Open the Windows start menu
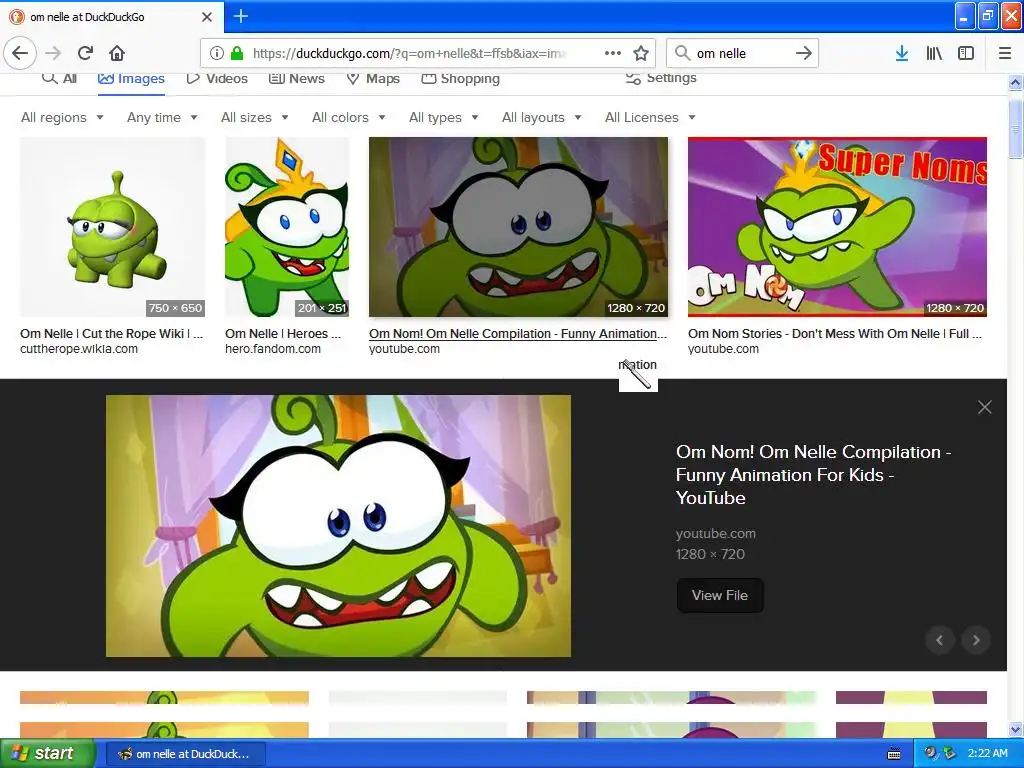The height and width of the screenshot is (768, 1024). (x=48, y=754)
